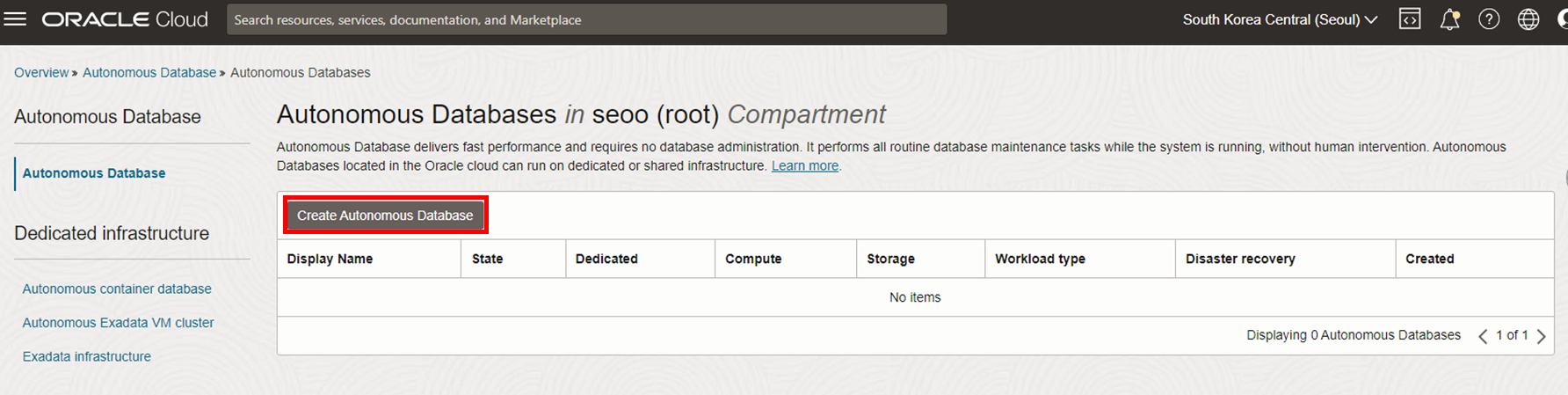Sort by State column header
Screen dimensions: 1568x395
coord(513,259)
